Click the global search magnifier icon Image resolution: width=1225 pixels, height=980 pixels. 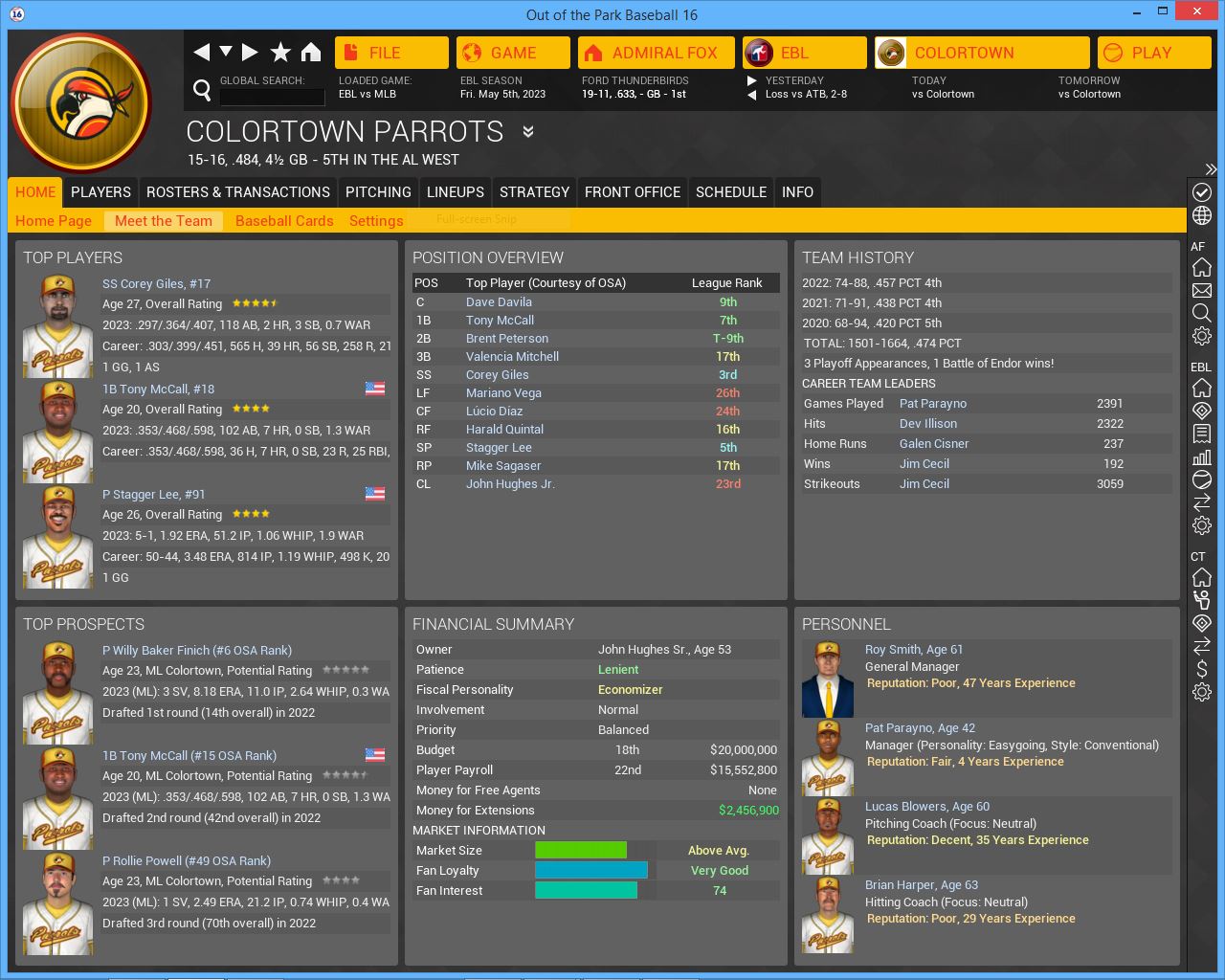pos(202,90)
